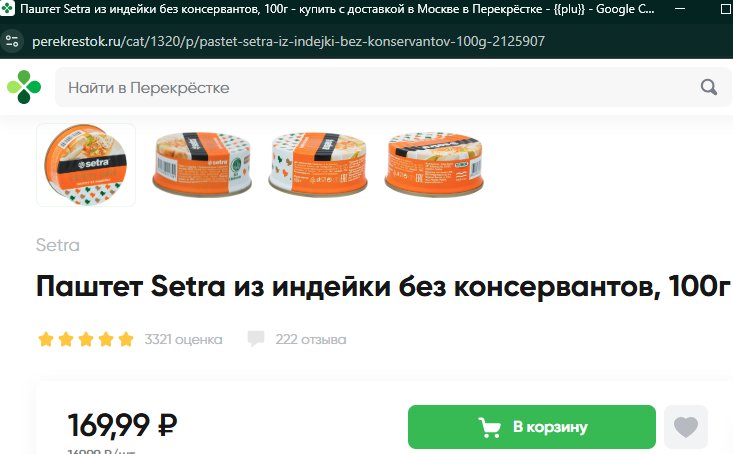The height and width of the screenshot is (454, 733).
Task: Select fourth product thumbnail of can
Action: (434, 164)
